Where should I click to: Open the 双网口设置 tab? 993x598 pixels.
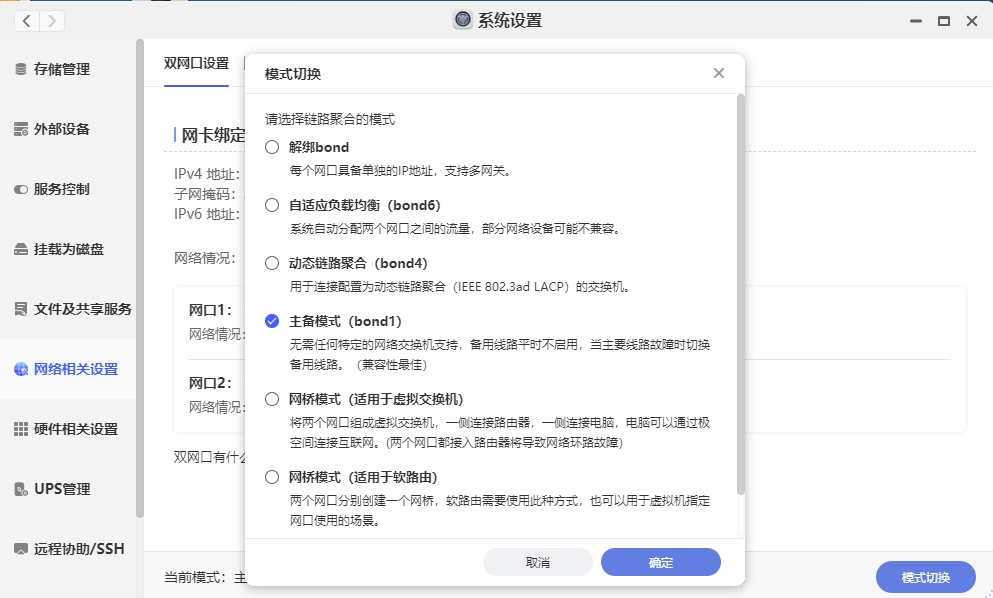[x=196, y=63]
